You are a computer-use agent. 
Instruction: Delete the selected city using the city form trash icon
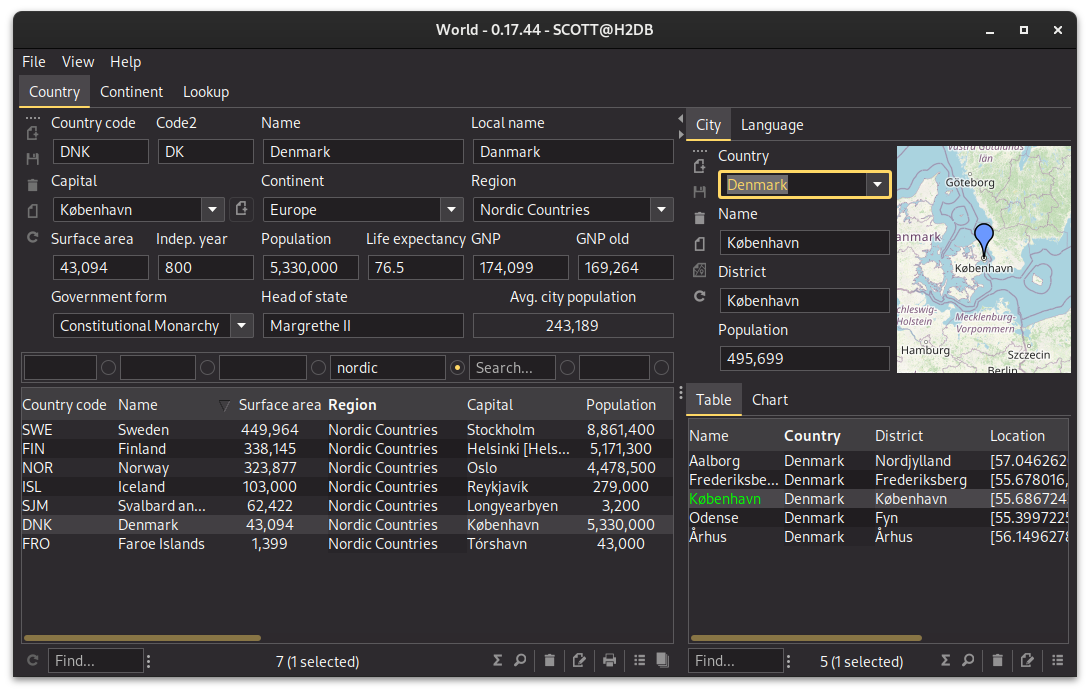coord(699,217)
